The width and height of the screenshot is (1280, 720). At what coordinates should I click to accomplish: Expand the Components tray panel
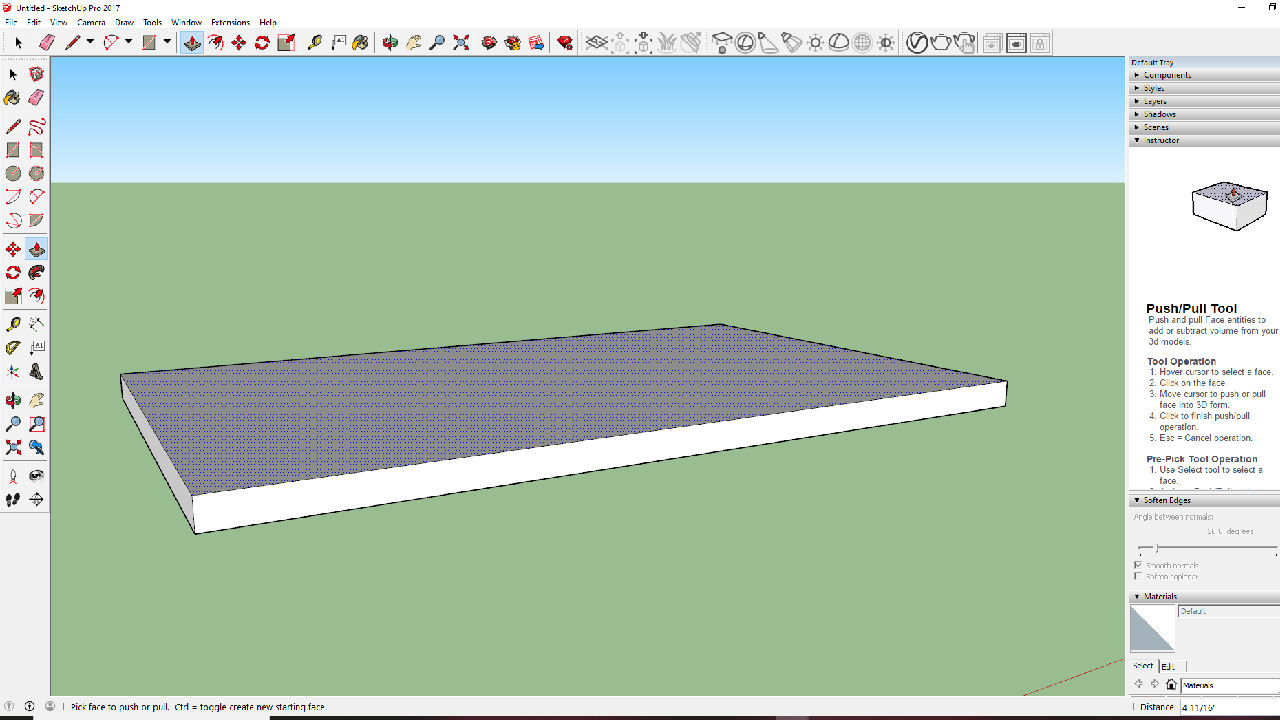tap(1204, 75)
